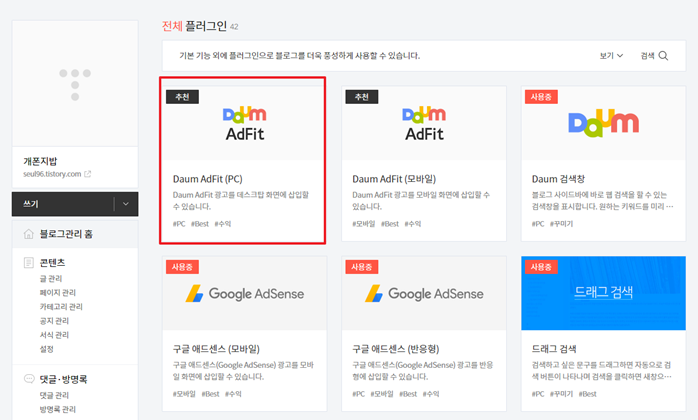698x420 pixels.
Task: Open the 구글 애드센스 (모바일) plugin title
Action: tap(216, 349)
